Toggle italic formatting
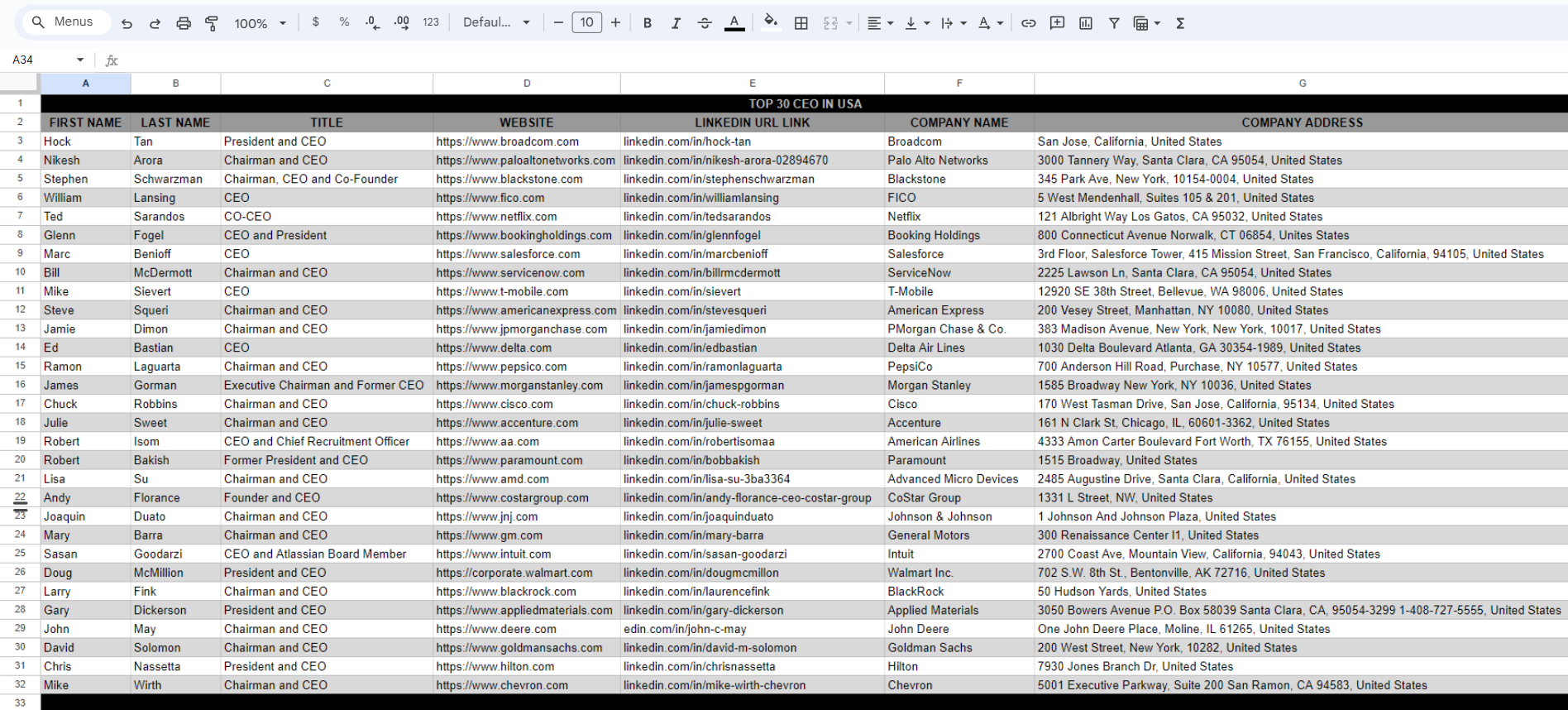 click(676, 23)
